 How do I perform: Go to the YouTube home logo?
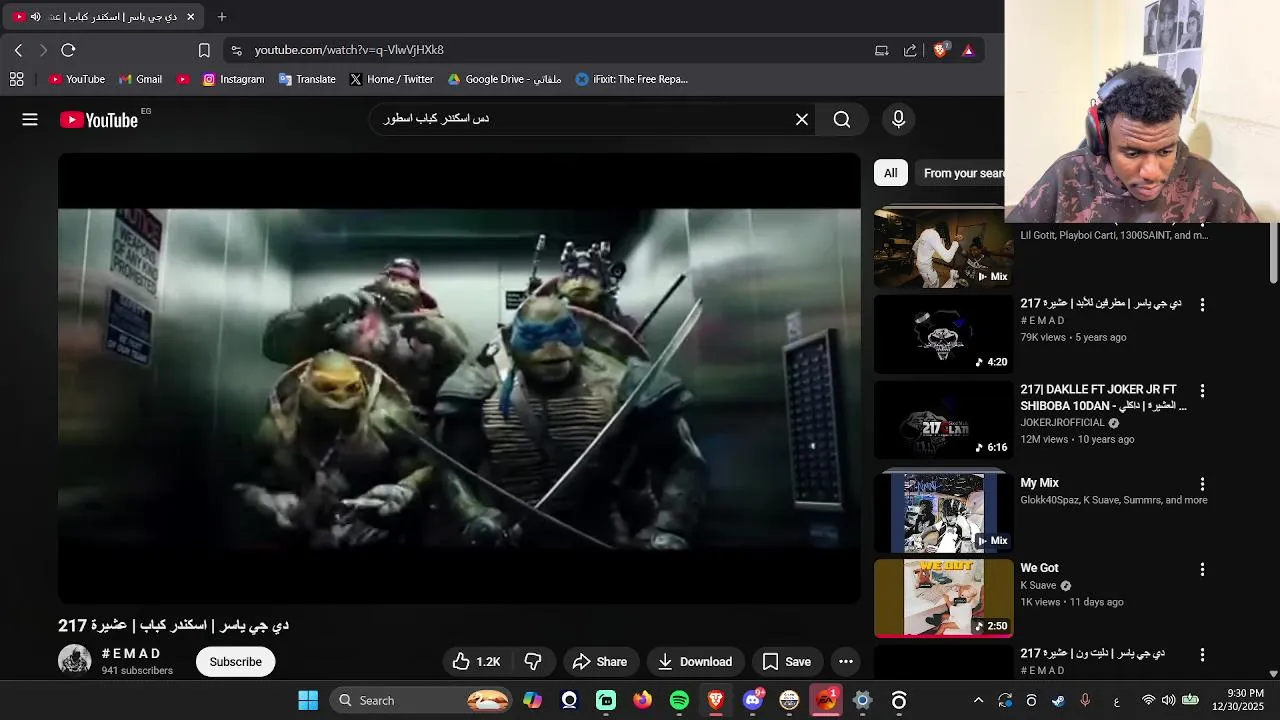click(x=99, y=120)
